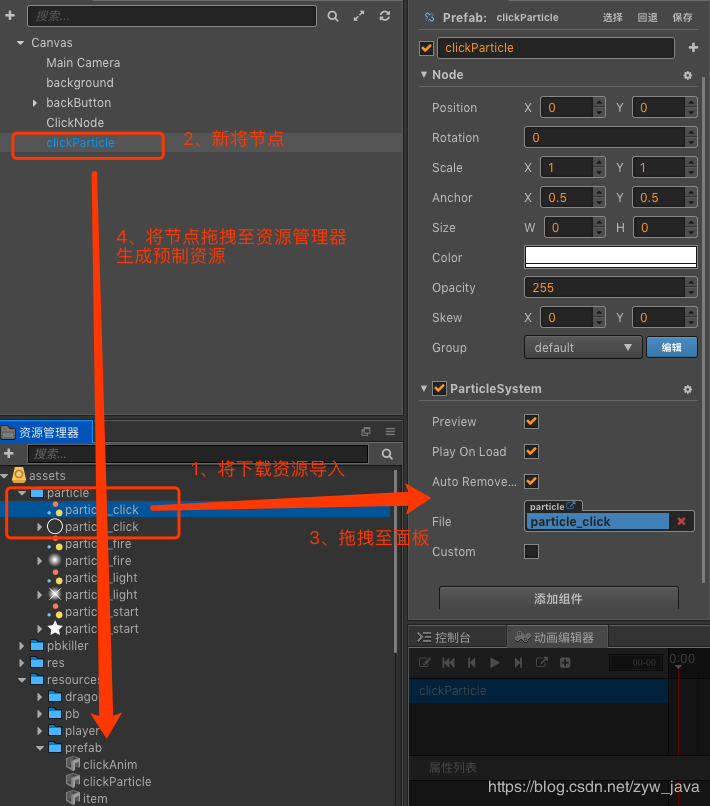The height and width of the screenshot is (806, 710).
Task: Open the Group default dropdown
Action: click(x=583, y=347)
